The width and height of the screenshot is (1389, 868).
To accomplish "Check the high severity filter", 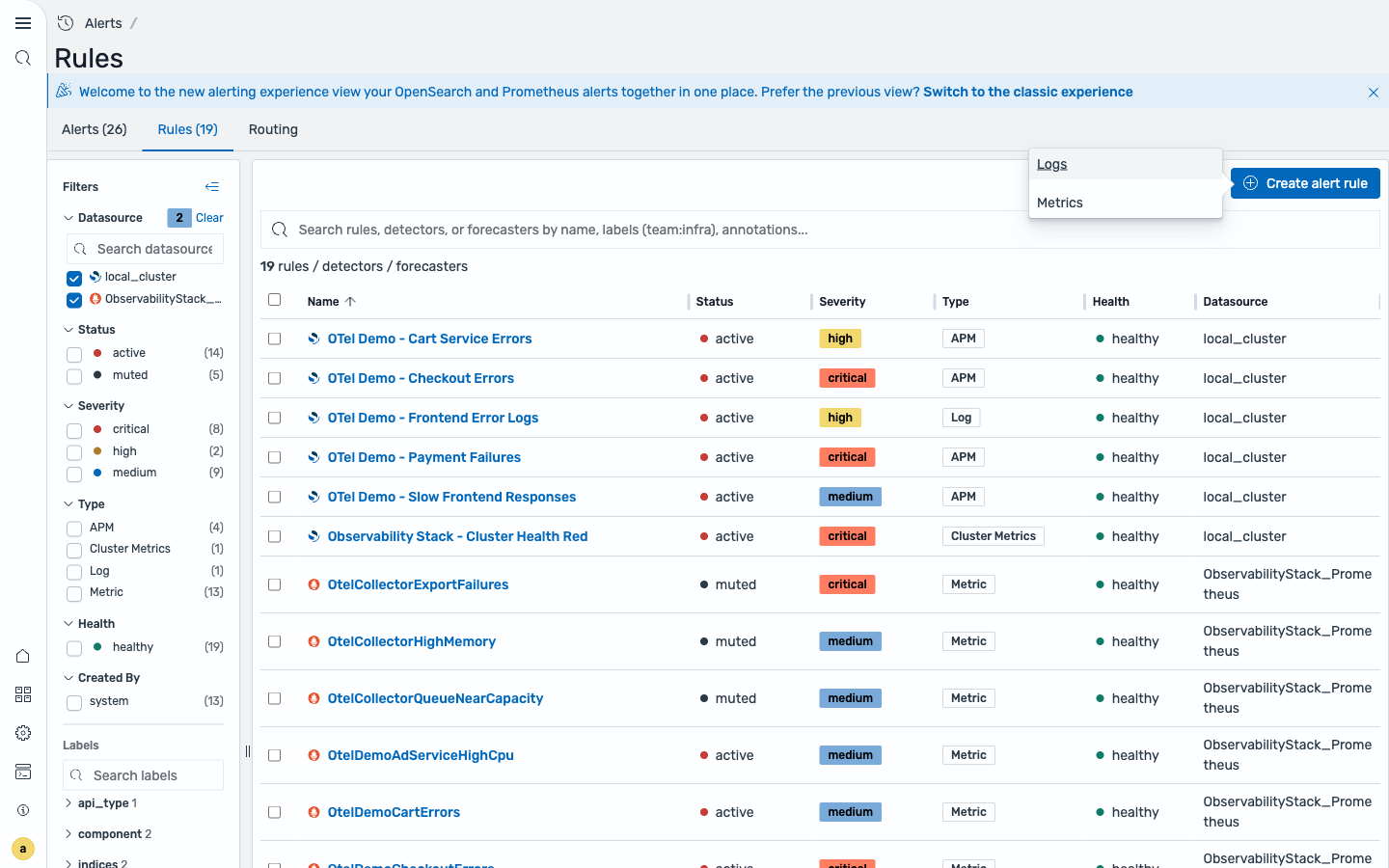I will click(x=74, y=452).
